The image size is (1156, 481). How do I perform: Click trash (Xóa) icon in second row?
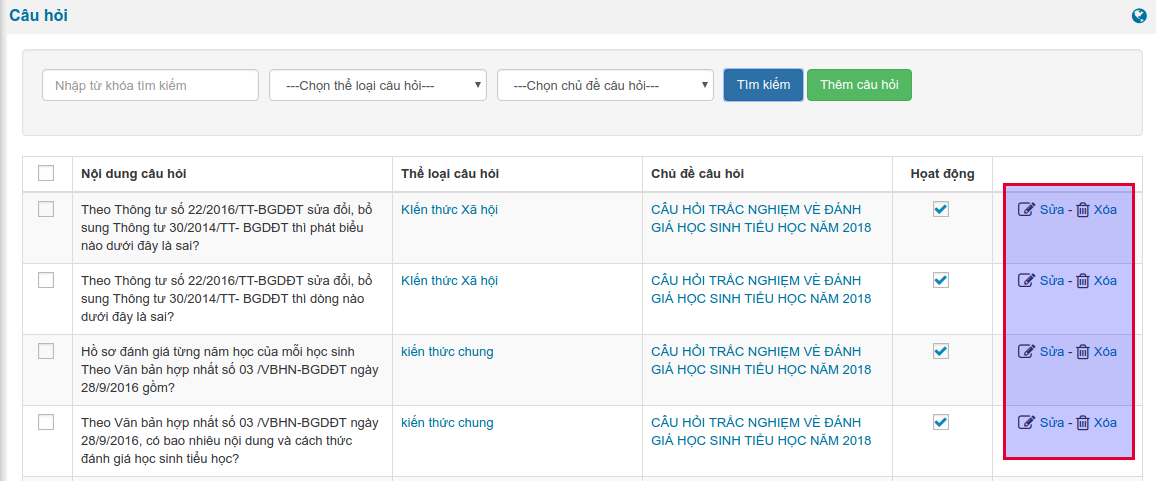[1082, 281]
